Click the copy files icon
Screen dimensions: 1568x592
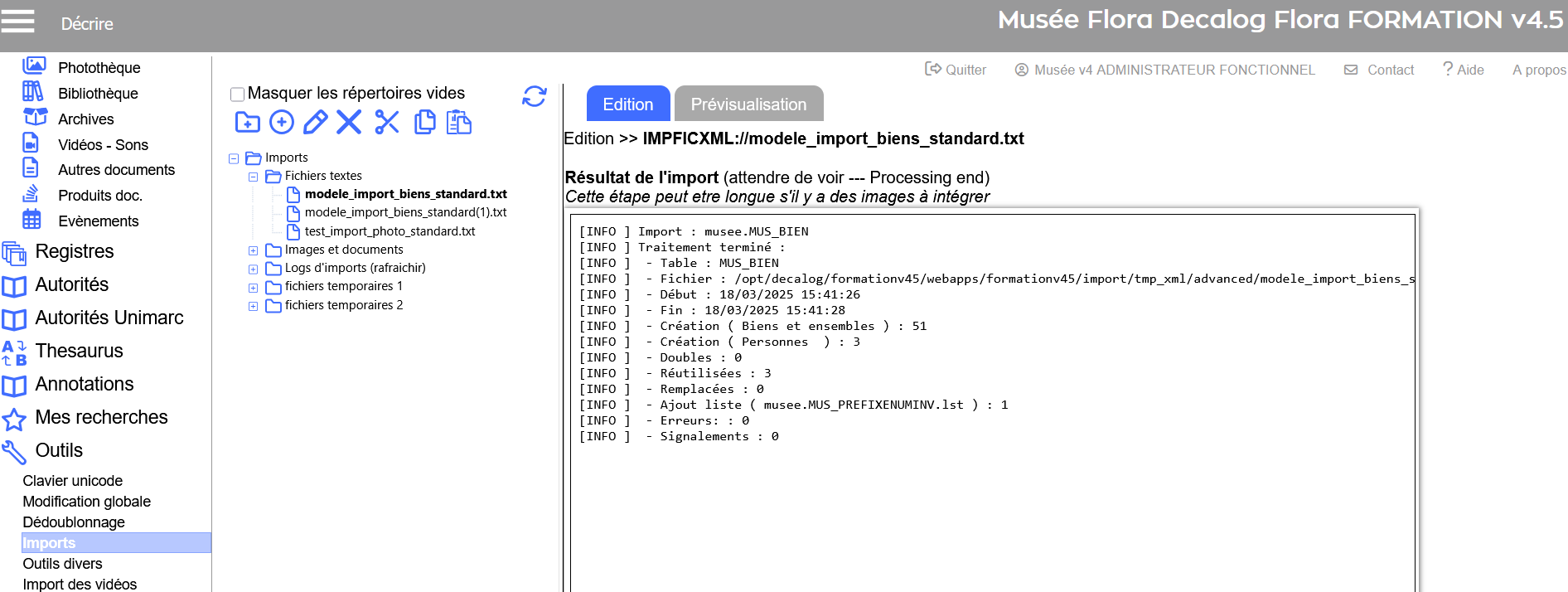point(424,123)
